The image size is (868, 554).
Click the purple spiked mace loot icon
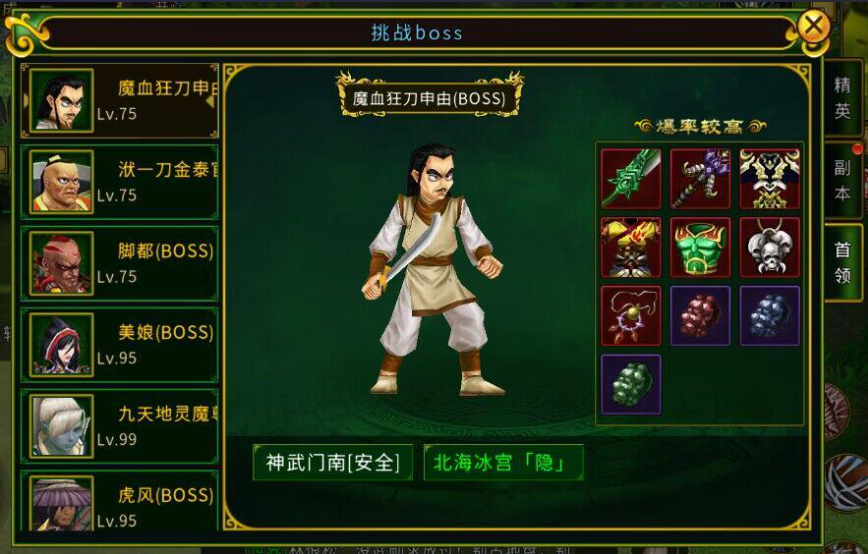pos(700,178)
